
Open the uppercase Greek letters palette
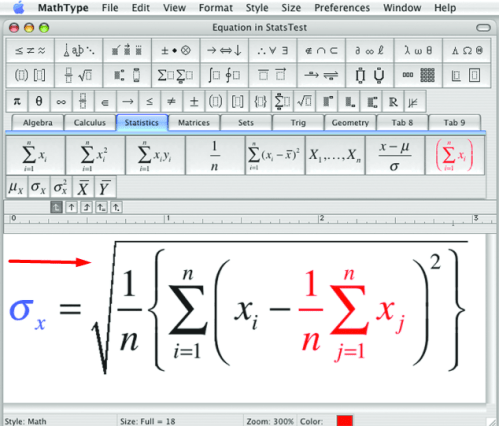pos(467,50)
